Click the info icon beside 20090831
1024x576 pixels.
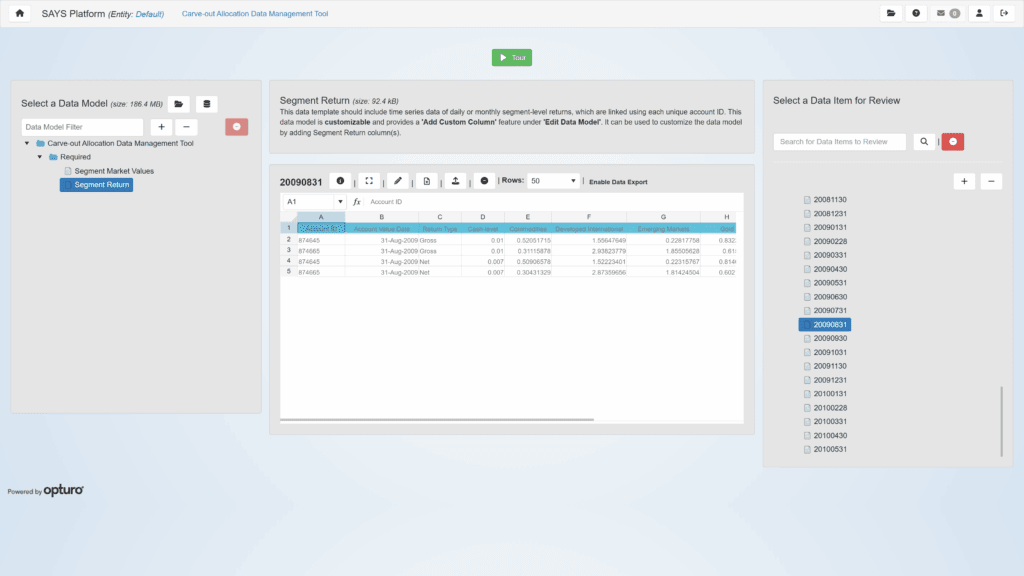click(x=340, y=181)
